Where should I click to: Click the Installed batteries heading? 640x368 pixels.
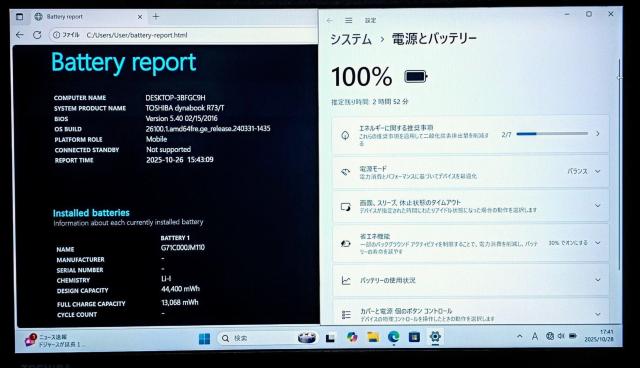[91, 213]
